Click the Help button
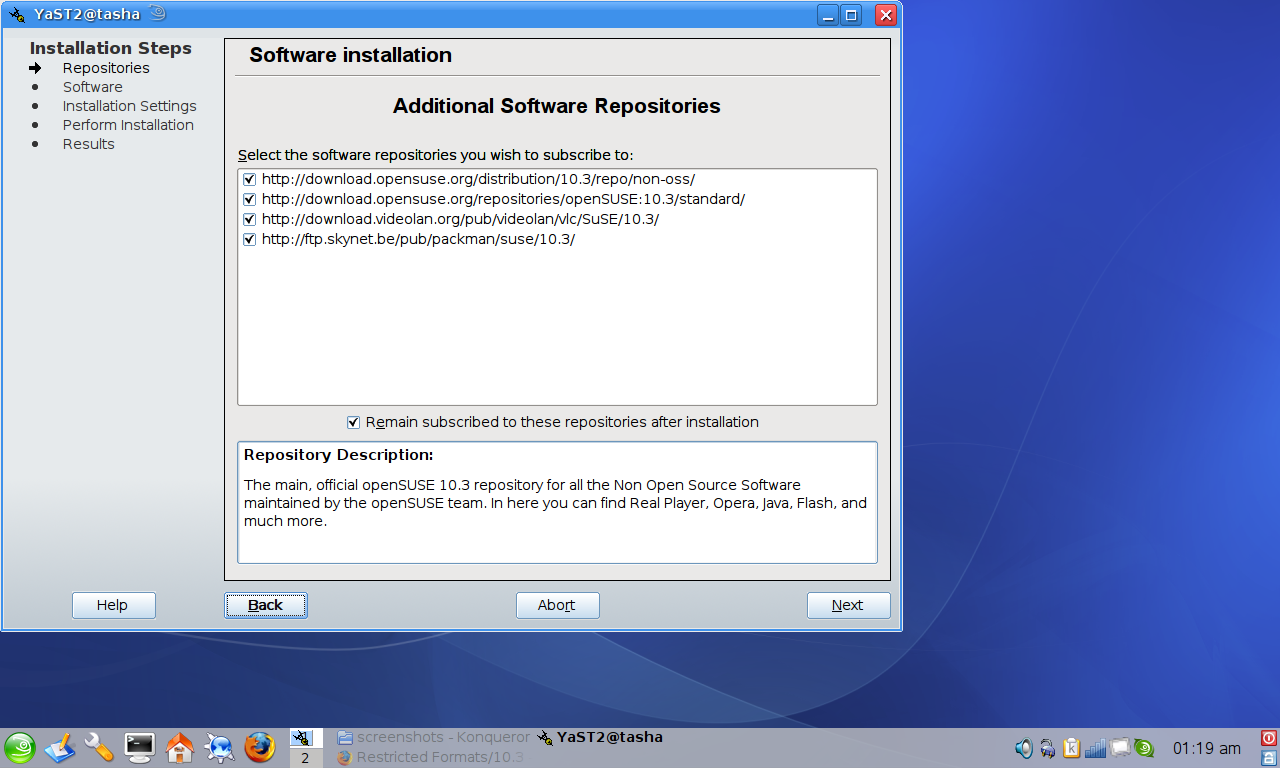Image resolution: width=1280 pixels, height=768 pixels. [x=114, y=605]
